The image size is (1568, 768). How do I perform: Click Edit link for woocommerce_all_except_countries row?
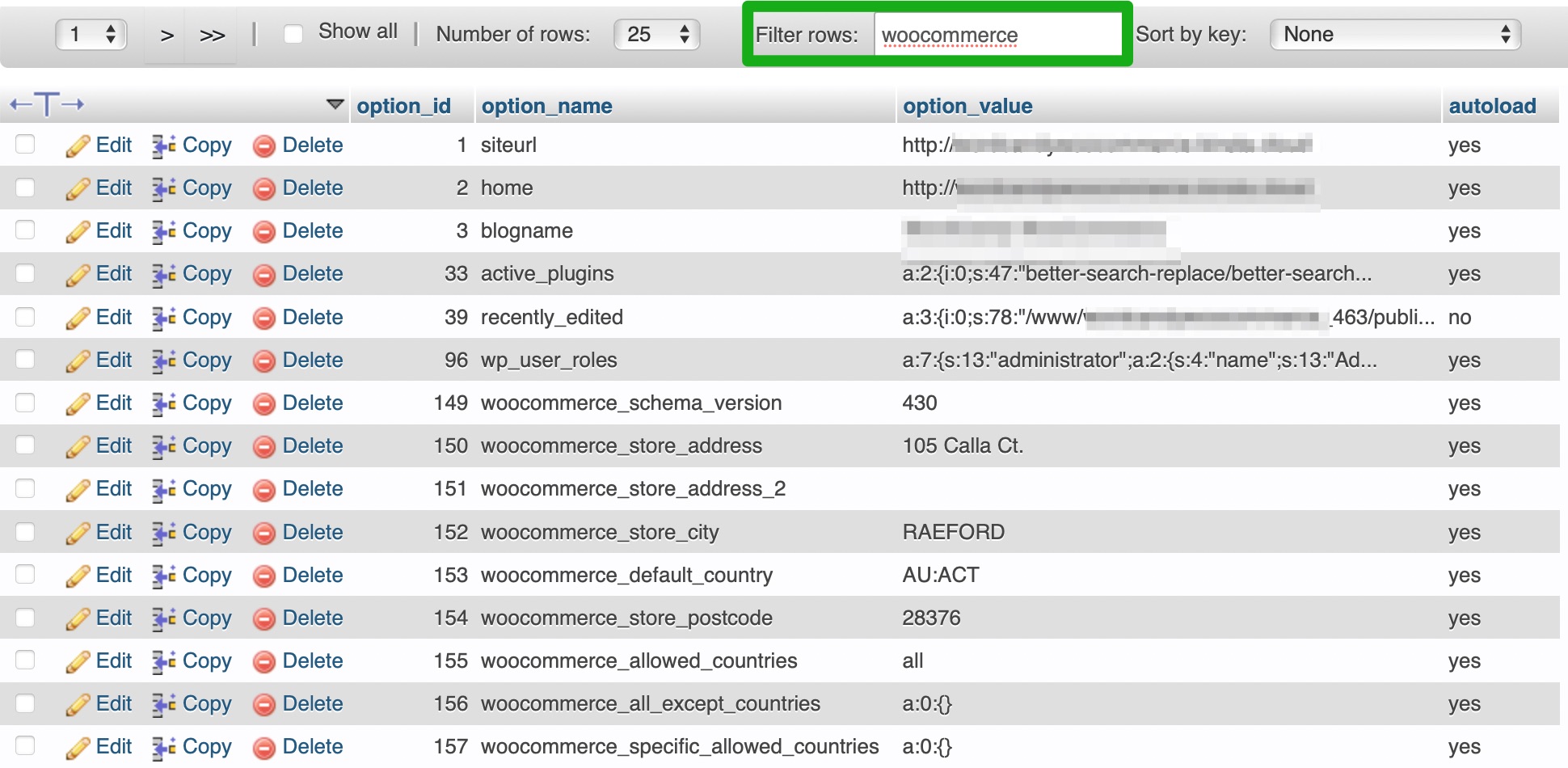113,703
